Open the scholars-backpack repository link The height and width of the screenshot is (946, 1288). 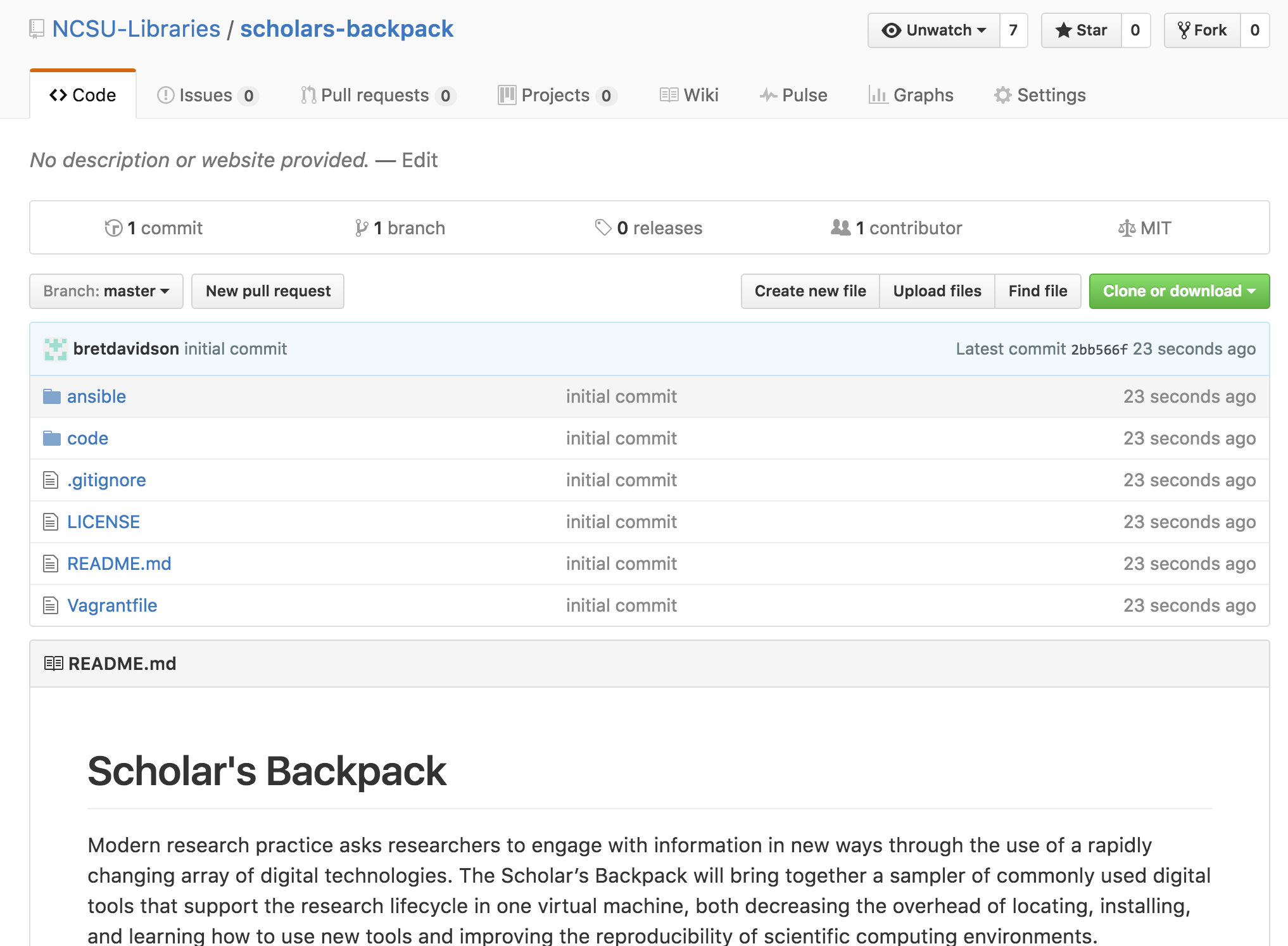click(347, 29)
